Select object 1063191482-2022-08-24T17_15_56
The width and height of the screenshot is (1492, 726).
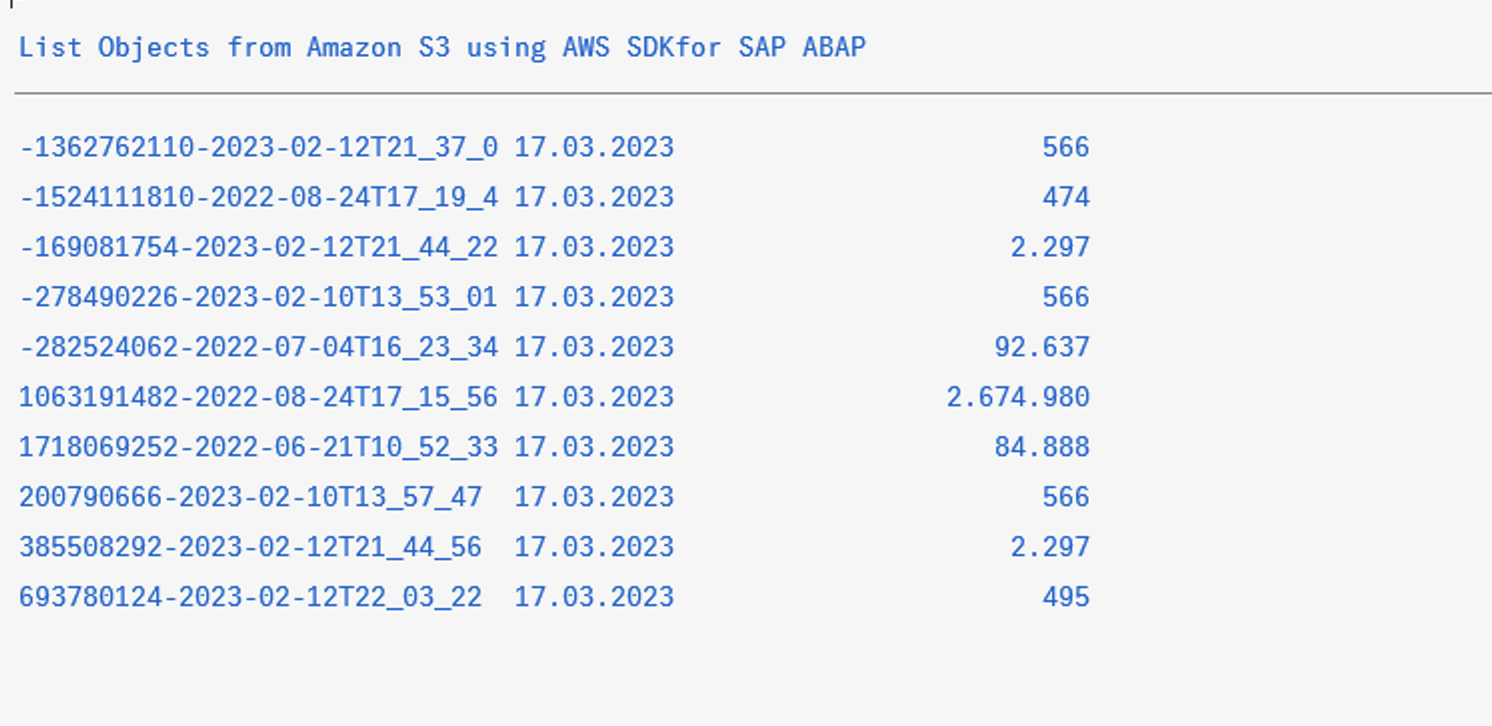[256, 396]
